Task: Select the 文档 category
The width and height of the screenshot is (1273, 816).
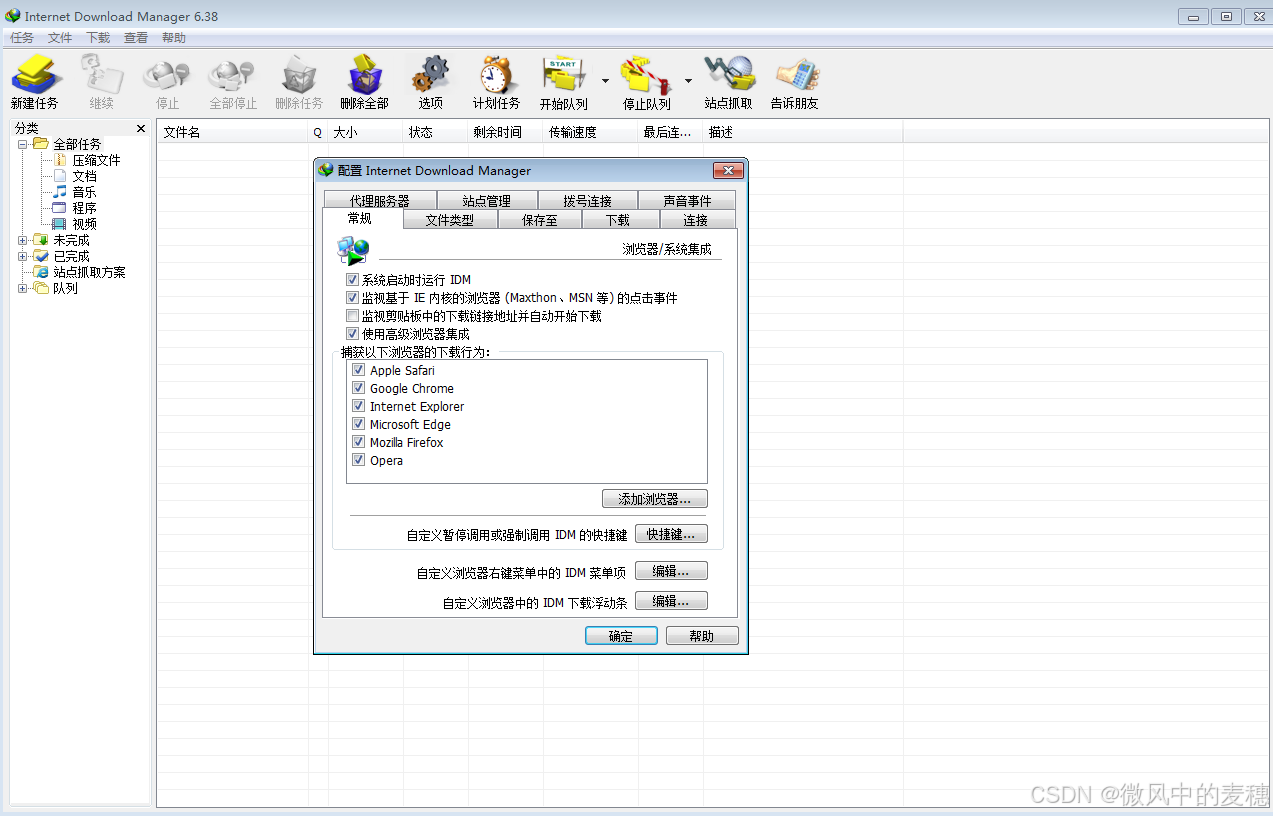Action: pyautogui.click(x=84, y=176)
